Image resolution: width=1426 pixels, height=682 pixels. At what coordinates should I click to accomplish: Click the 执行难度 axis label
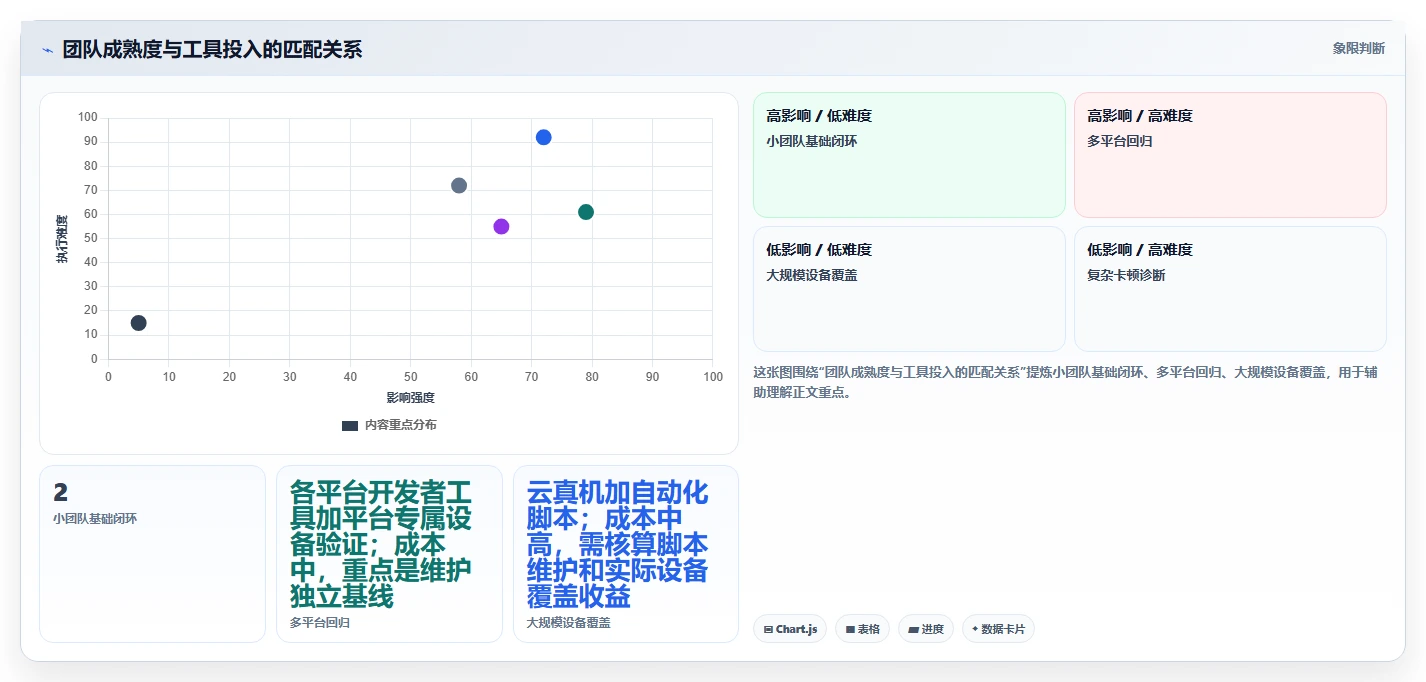(x=62, y=239)
